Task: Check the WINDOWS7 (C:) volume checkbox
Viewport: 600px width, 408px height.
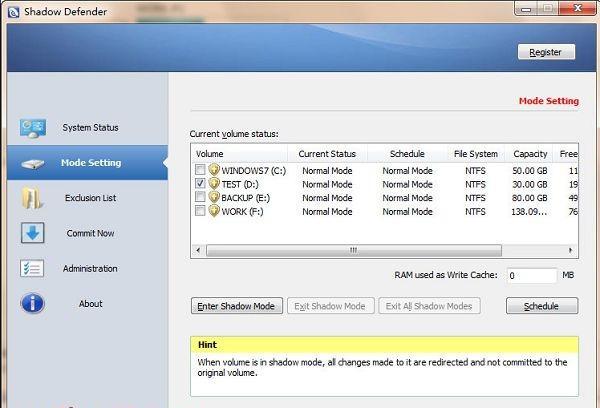Action: pyautogui.click(x=200, y=169)
